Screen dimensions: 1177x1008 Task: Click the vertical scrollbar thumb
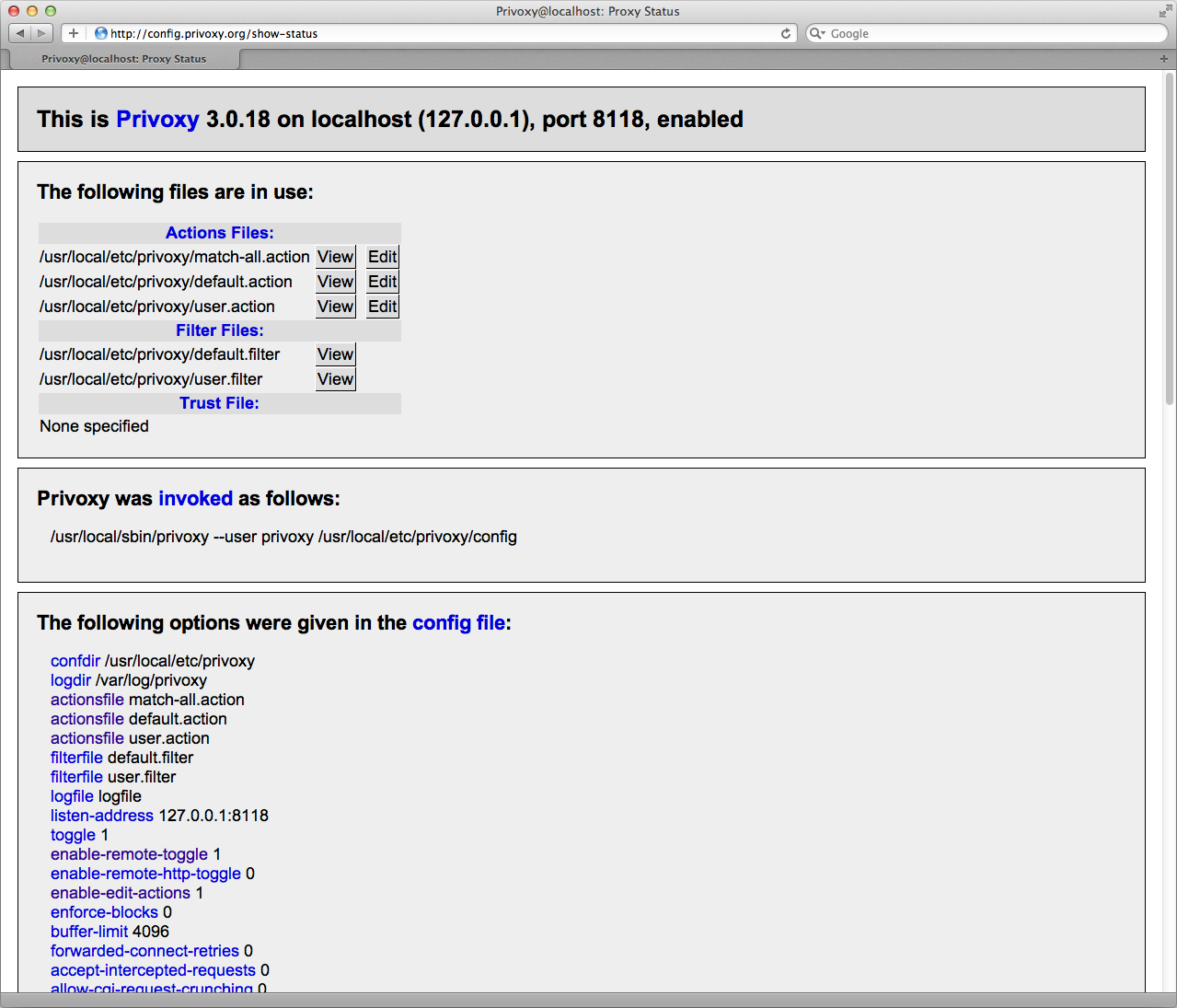1170,238
